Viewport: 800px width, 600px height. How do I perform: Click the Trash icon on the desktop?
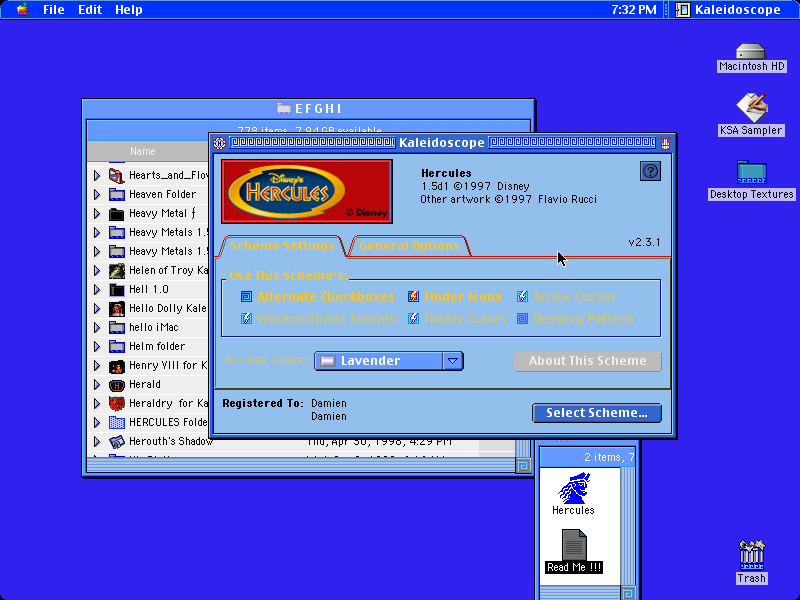(x=752, y=555)
